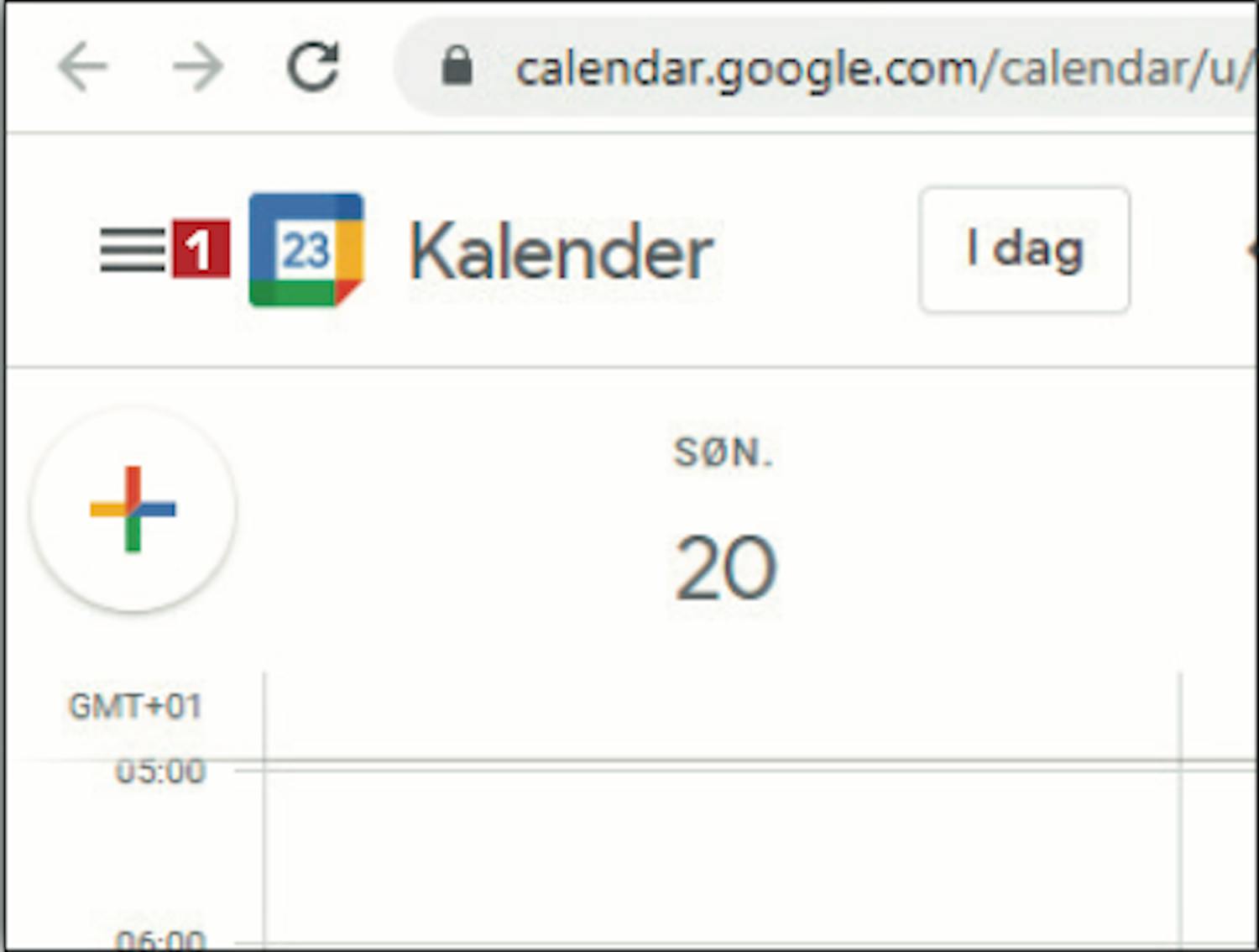
Task: Click the 05:00 time label
Action: 159,772
